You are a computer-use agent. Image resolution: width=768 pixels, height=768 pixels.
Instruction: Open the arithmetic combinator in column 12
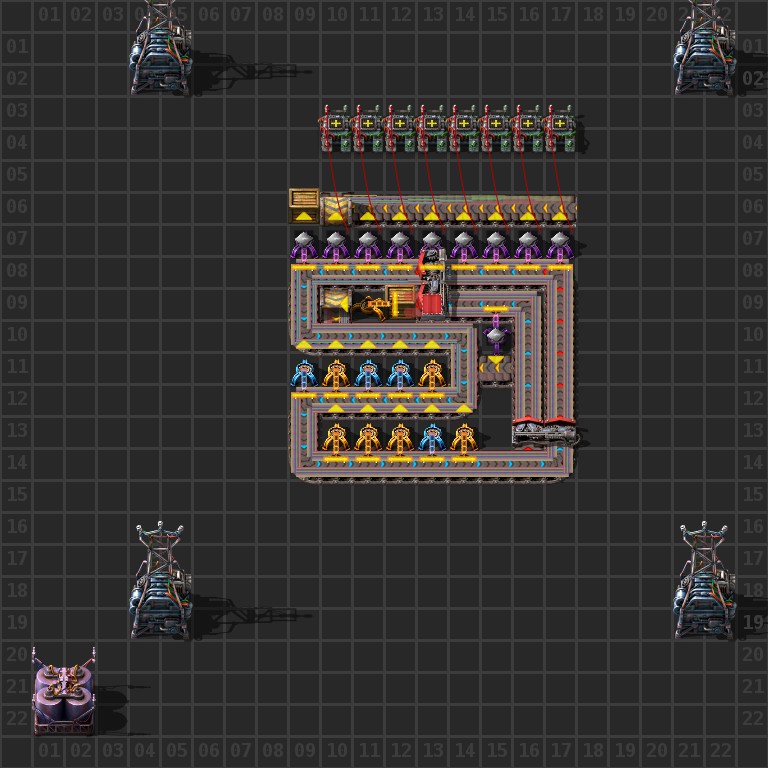pos(399,128)
